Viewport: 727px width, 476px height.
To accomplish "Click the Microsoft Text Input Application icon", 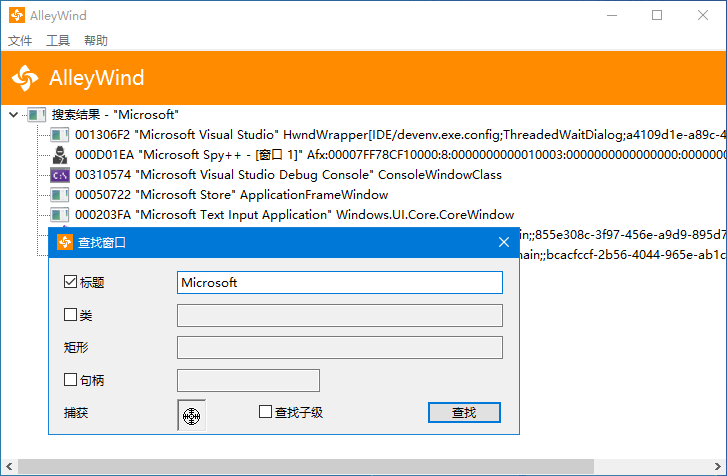I will [x=60, y=215].
